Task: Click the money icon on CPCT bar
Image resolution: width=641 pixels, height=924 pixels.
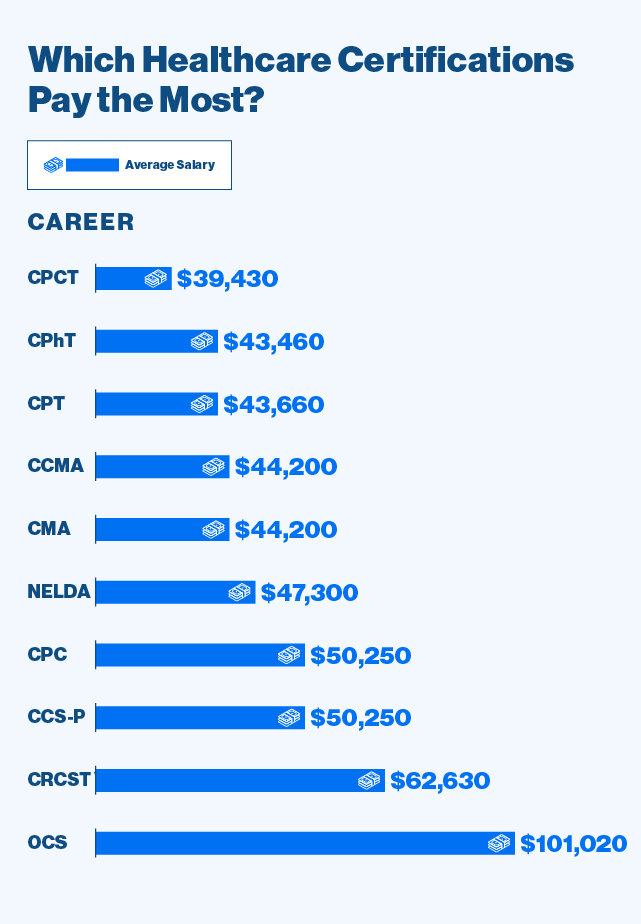Action: pyautogui.click(x=155, y=279)
